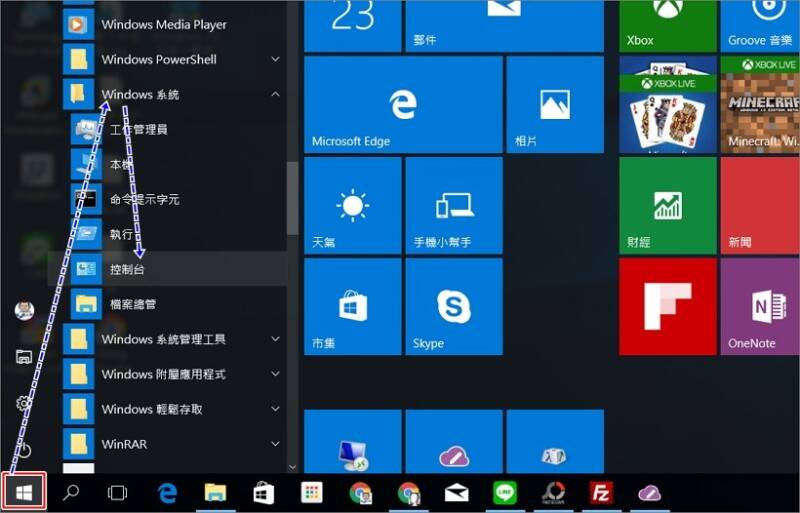Open the Xbox tile
The width and height of the screenshot is (800, 513).
coord(668,26)
